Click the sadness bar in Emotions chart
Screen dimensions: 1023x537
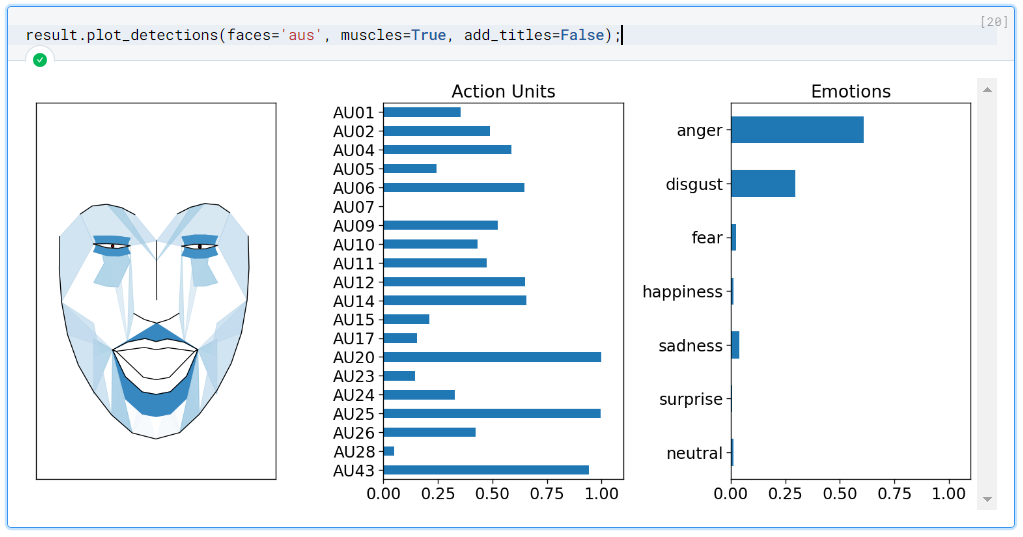pyautogui.click(x=735, y=345)
